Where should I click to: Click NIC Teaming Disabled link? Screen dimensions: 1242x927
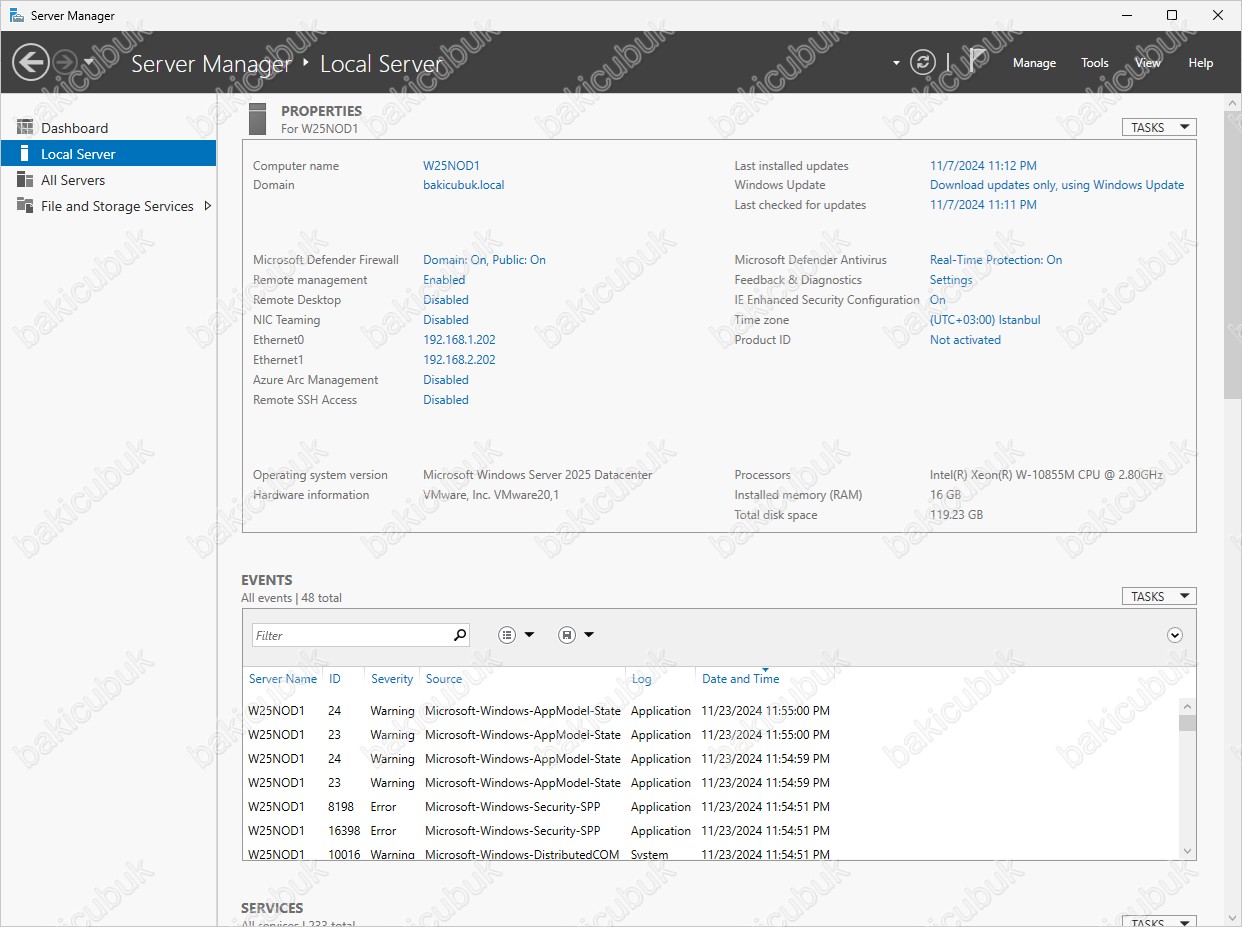(x=446, y=320)
